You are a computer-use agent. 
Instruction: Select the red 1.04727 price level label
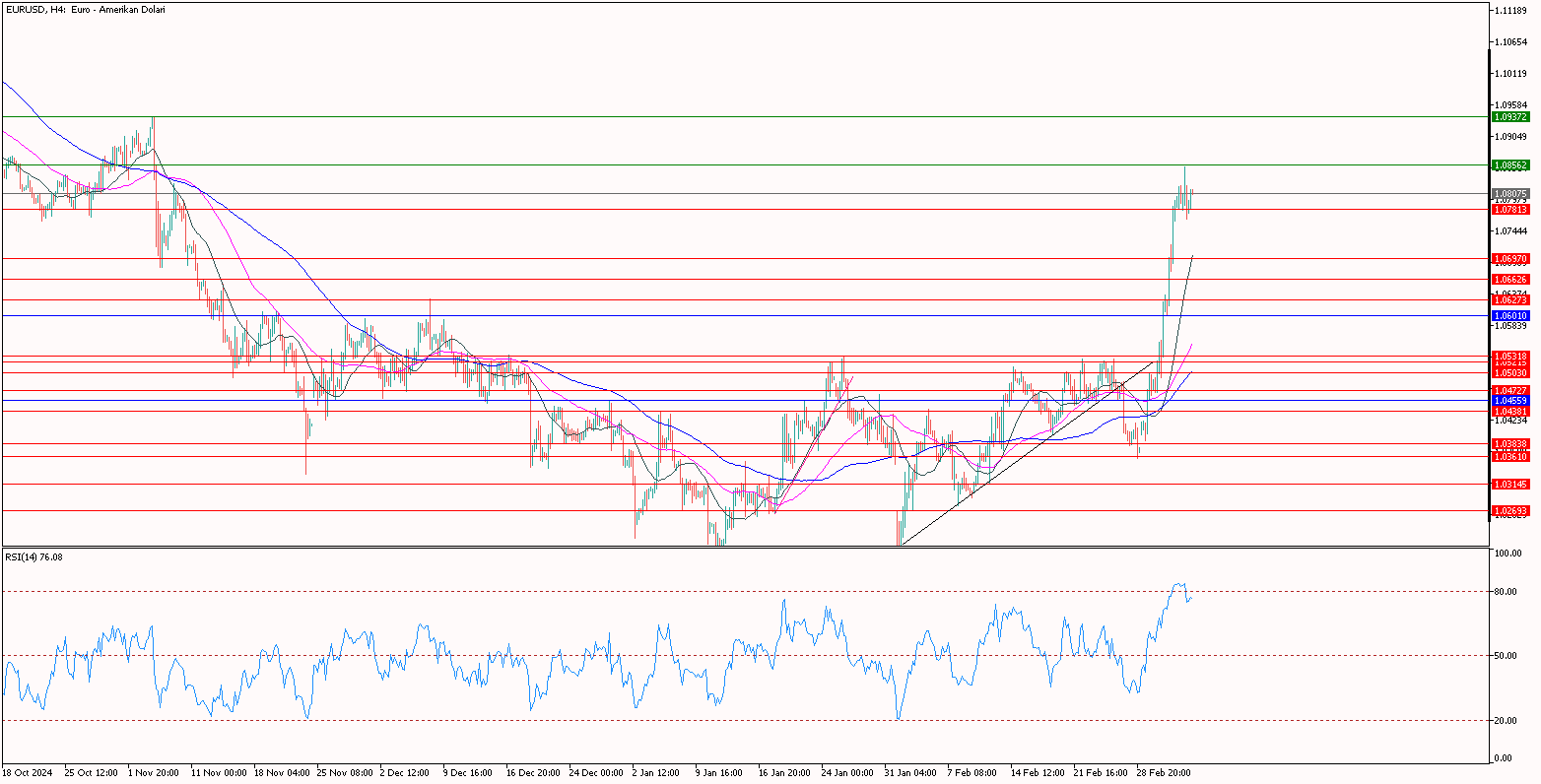pyautogui.click(x=1510, y=391)
